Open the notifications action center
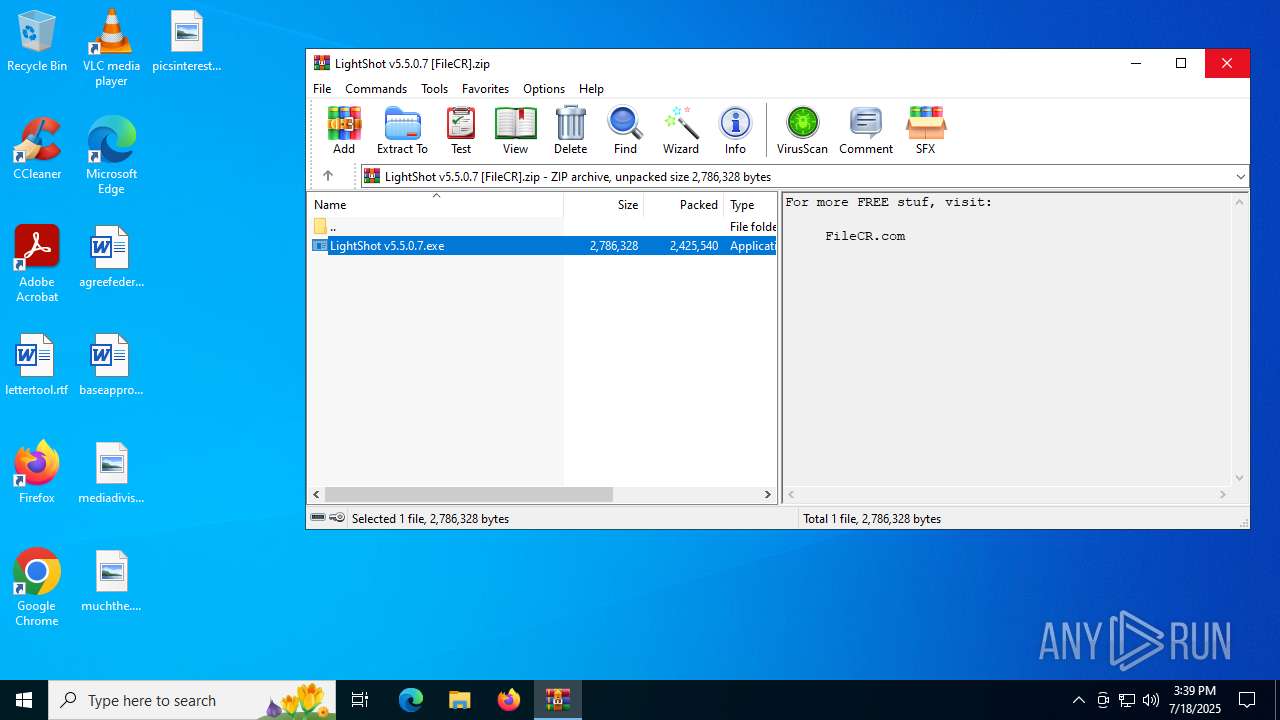This screenshot has width=1280, height=720. 1247,700
